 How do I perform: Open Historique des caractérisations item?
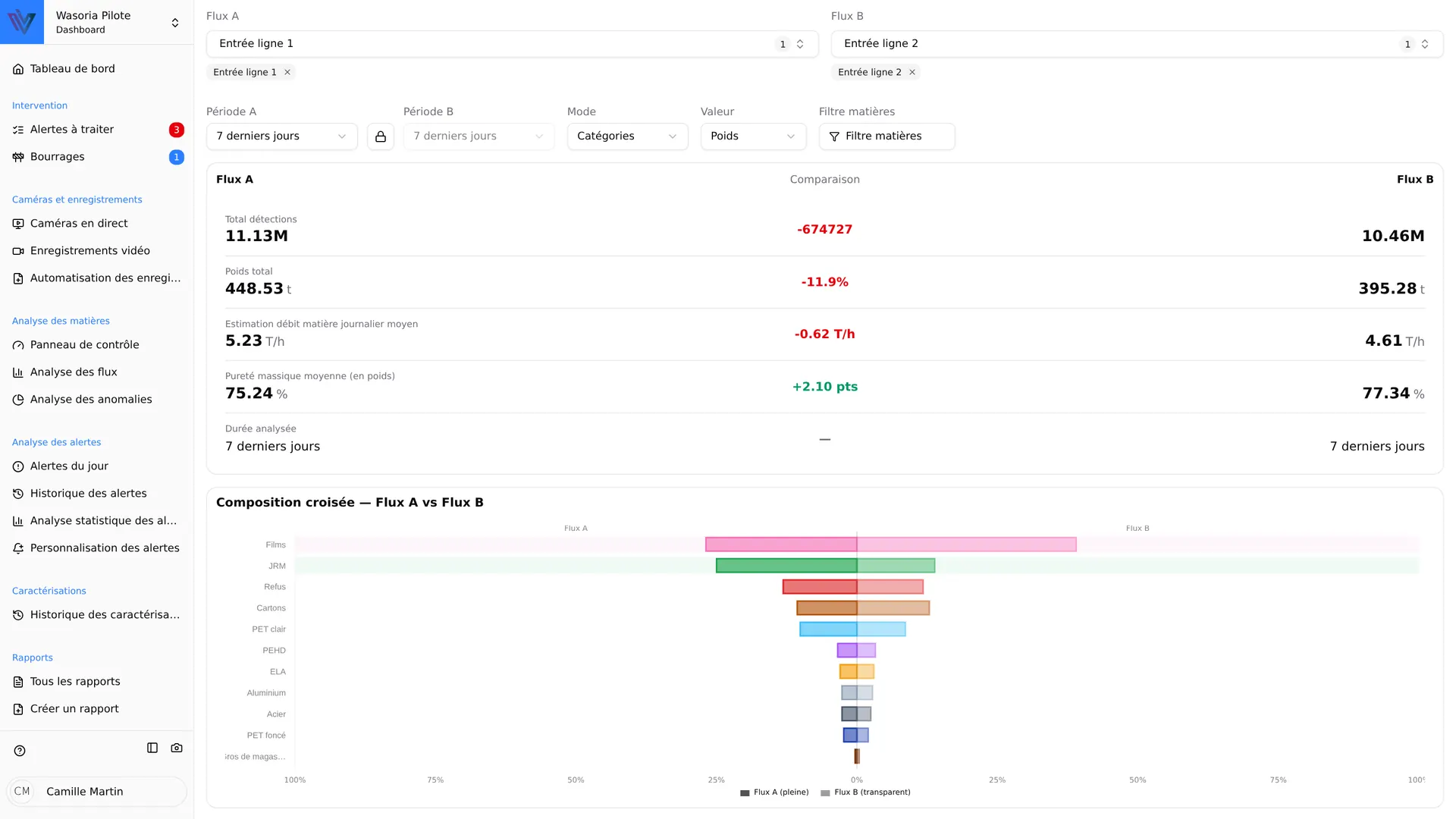[97, 615]
